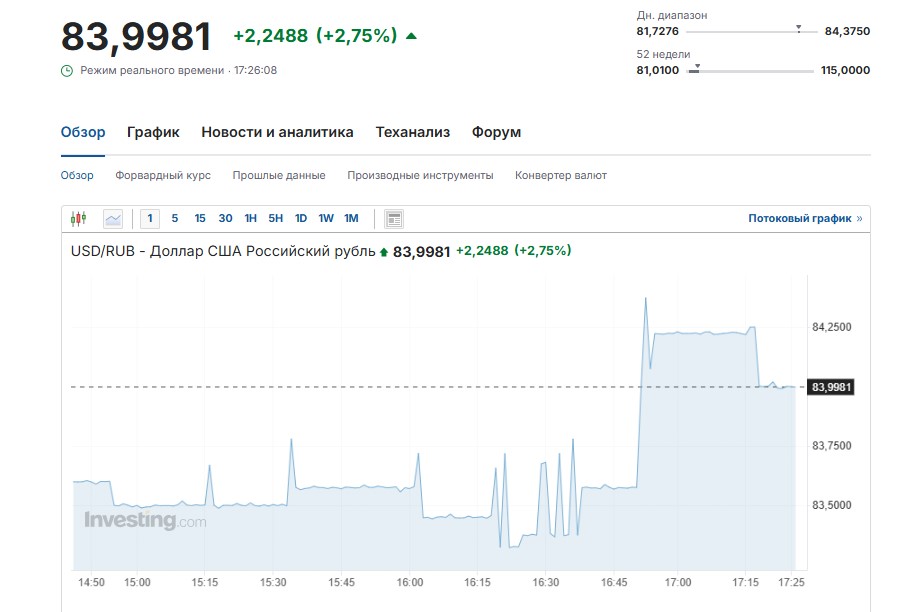Click the 16:00 time axis label
Image resolution: width=899 pixels, height=612 pixels.
pos(410,582)
